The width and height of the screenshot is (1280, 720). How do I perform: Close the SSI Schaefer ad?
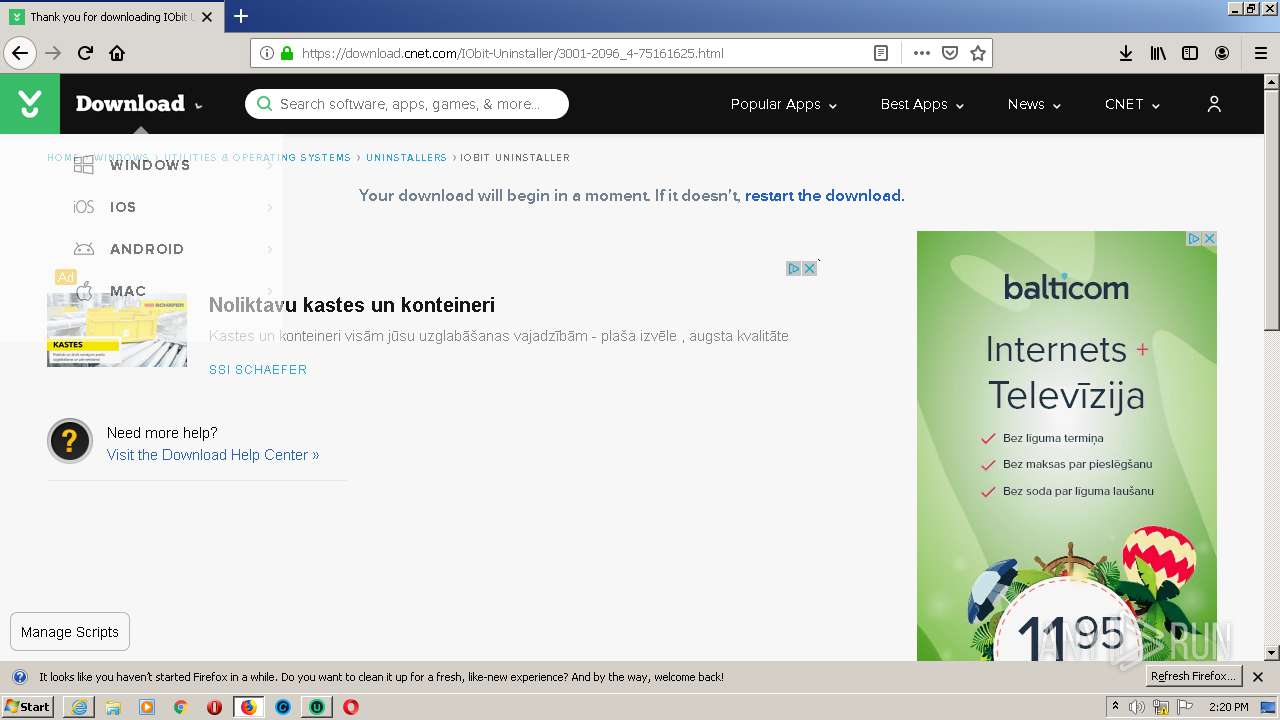(x=810, y=268)
